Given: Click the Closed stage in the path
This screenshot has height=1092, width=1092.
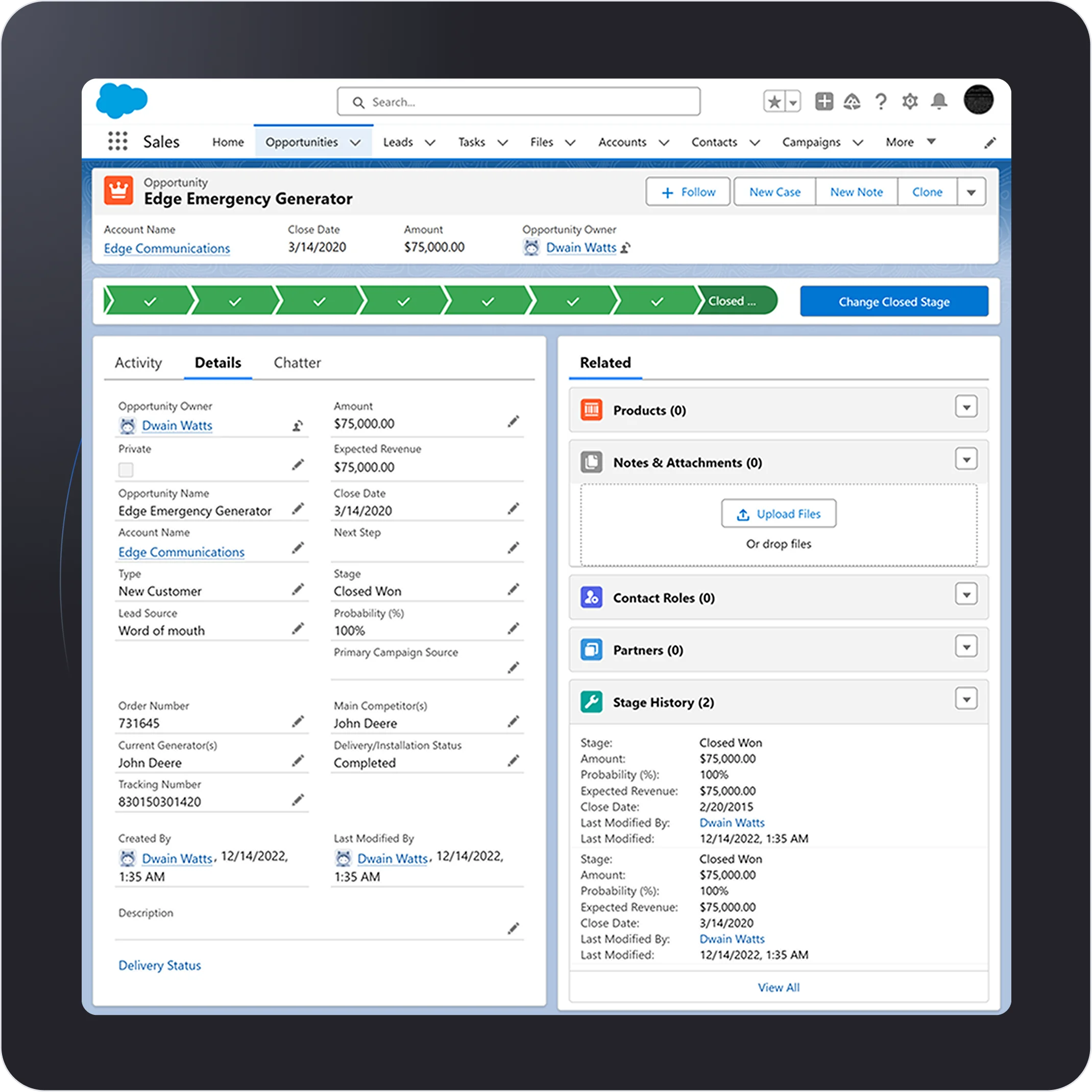Looking at the screenshot, I should pyautogui.click(x=737, y=301).
